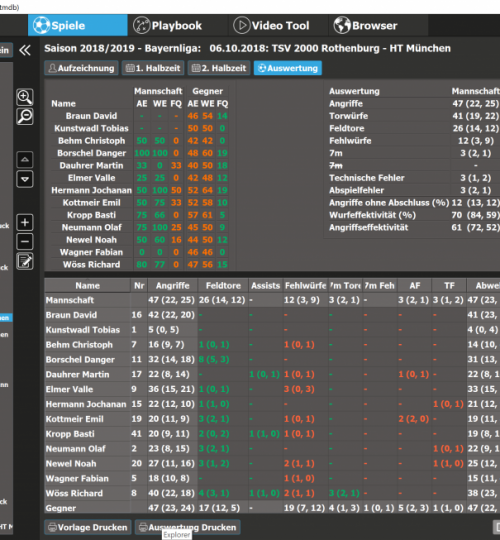
Task: Select Kunstwadl Tobias row in lower table
Action: pos(272,330)
